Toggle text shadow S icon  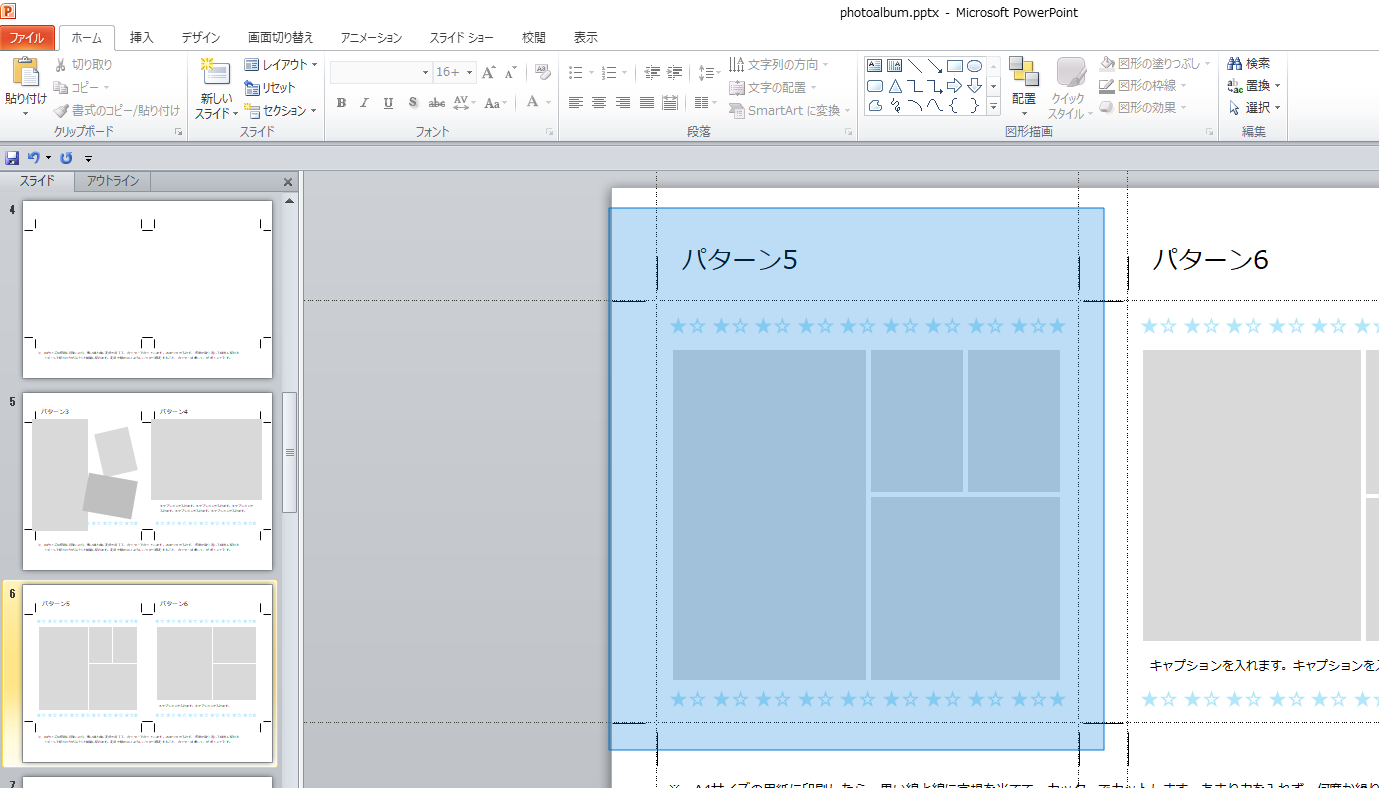412,102
